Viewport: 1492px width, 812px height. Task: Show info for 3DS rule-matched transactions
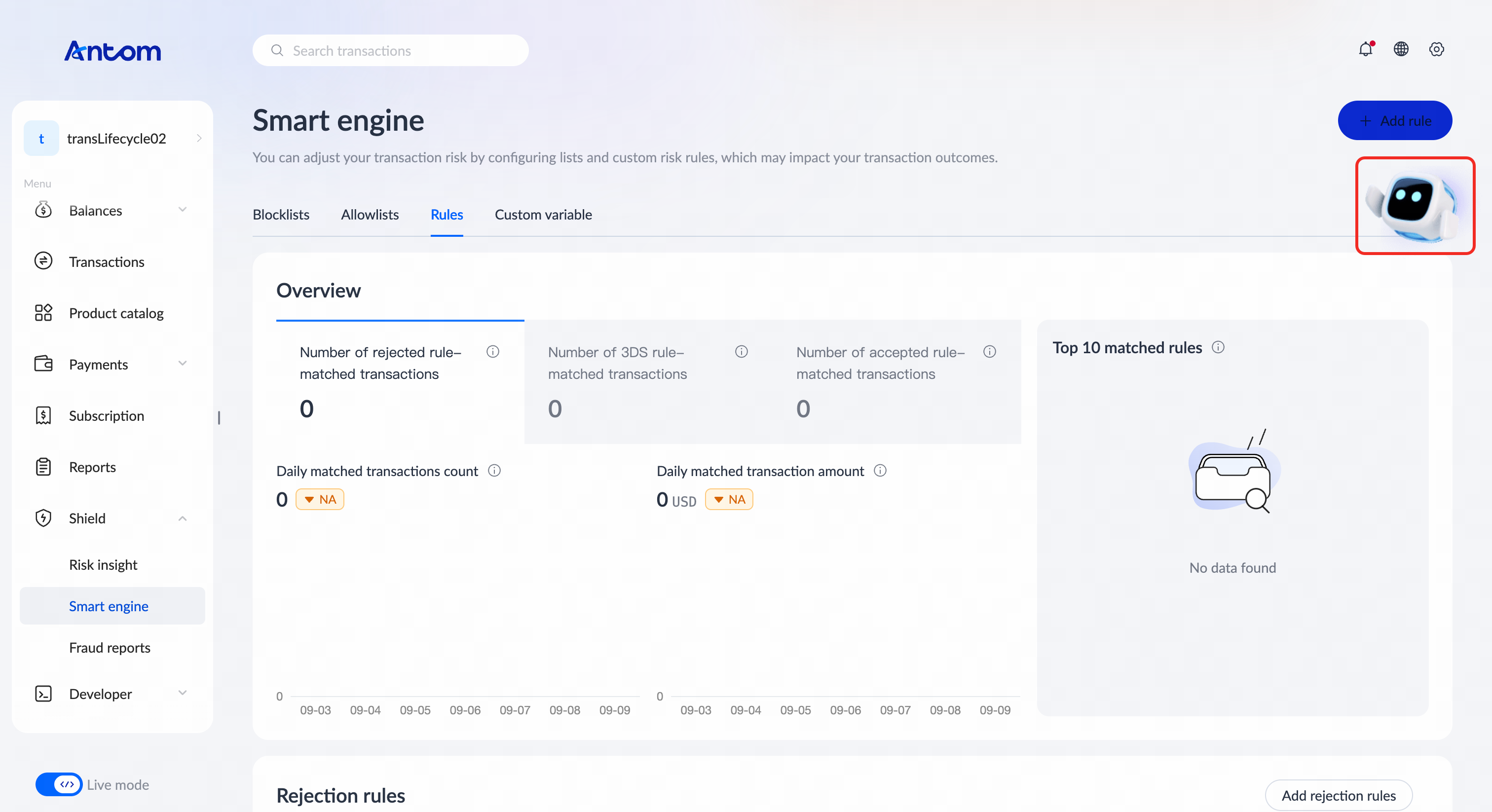[742, 352]
